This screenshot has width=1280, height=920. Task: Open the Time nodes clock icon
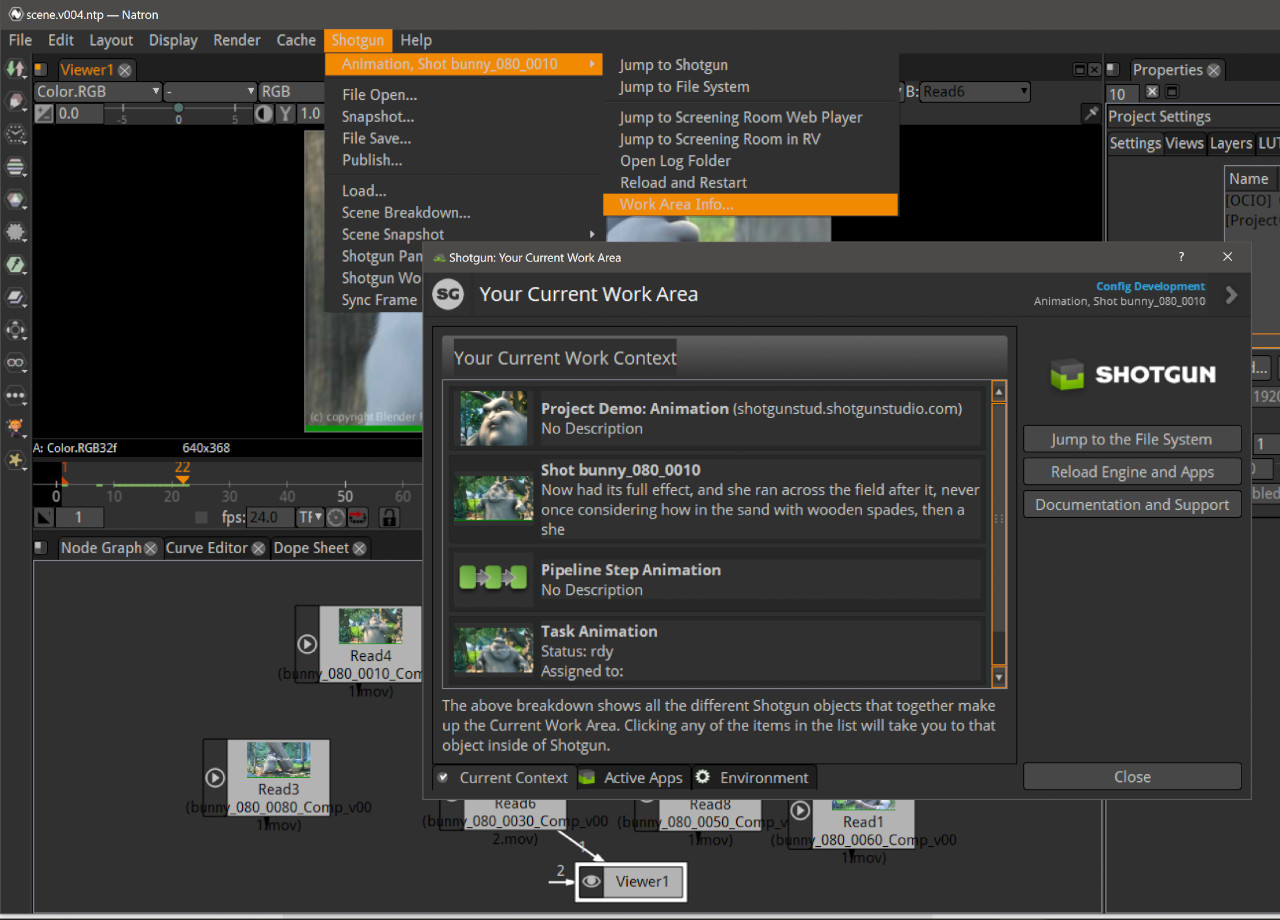15,134
